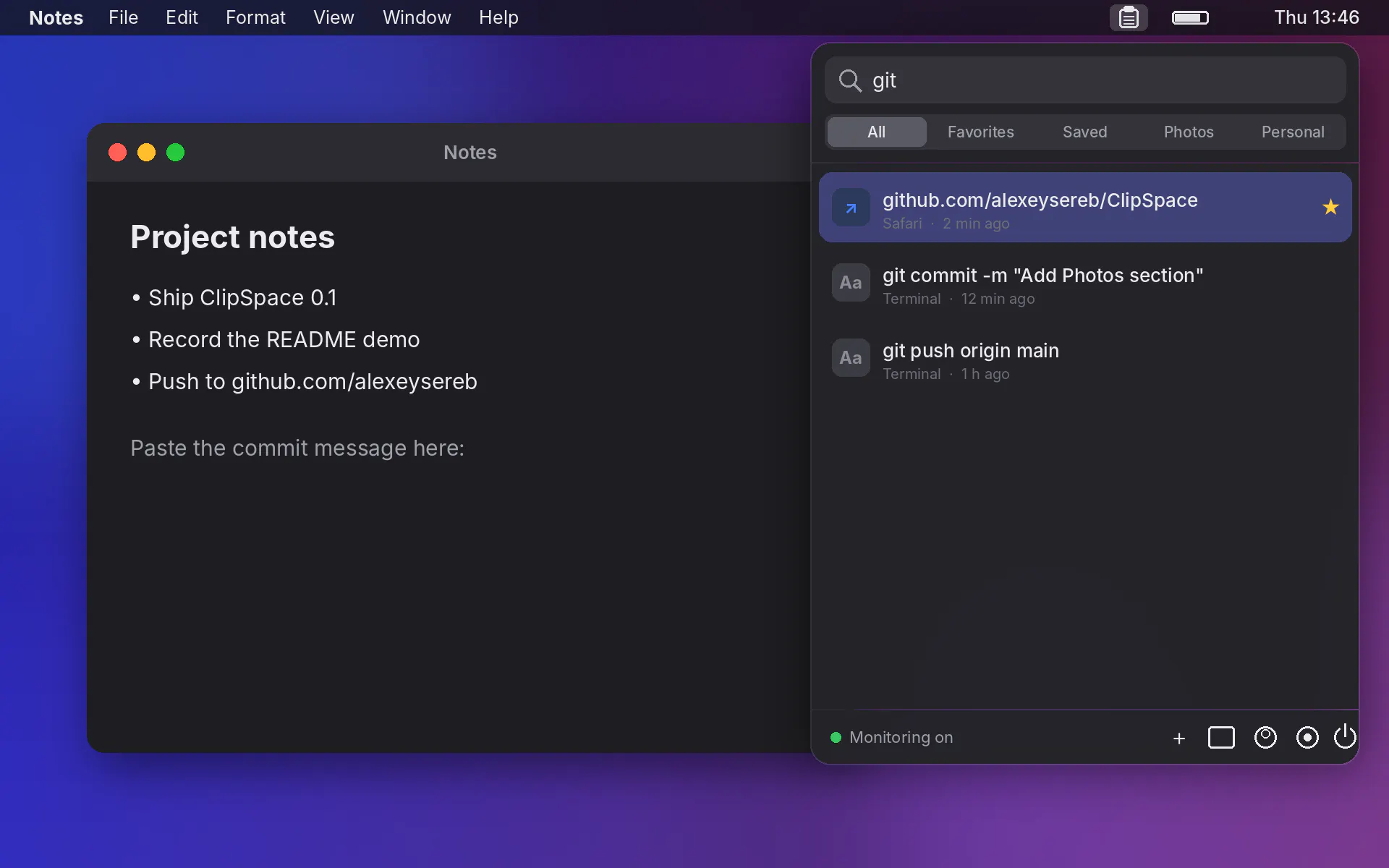
Task: Click the magnifier icon in the search field
Action: point(850,80)
